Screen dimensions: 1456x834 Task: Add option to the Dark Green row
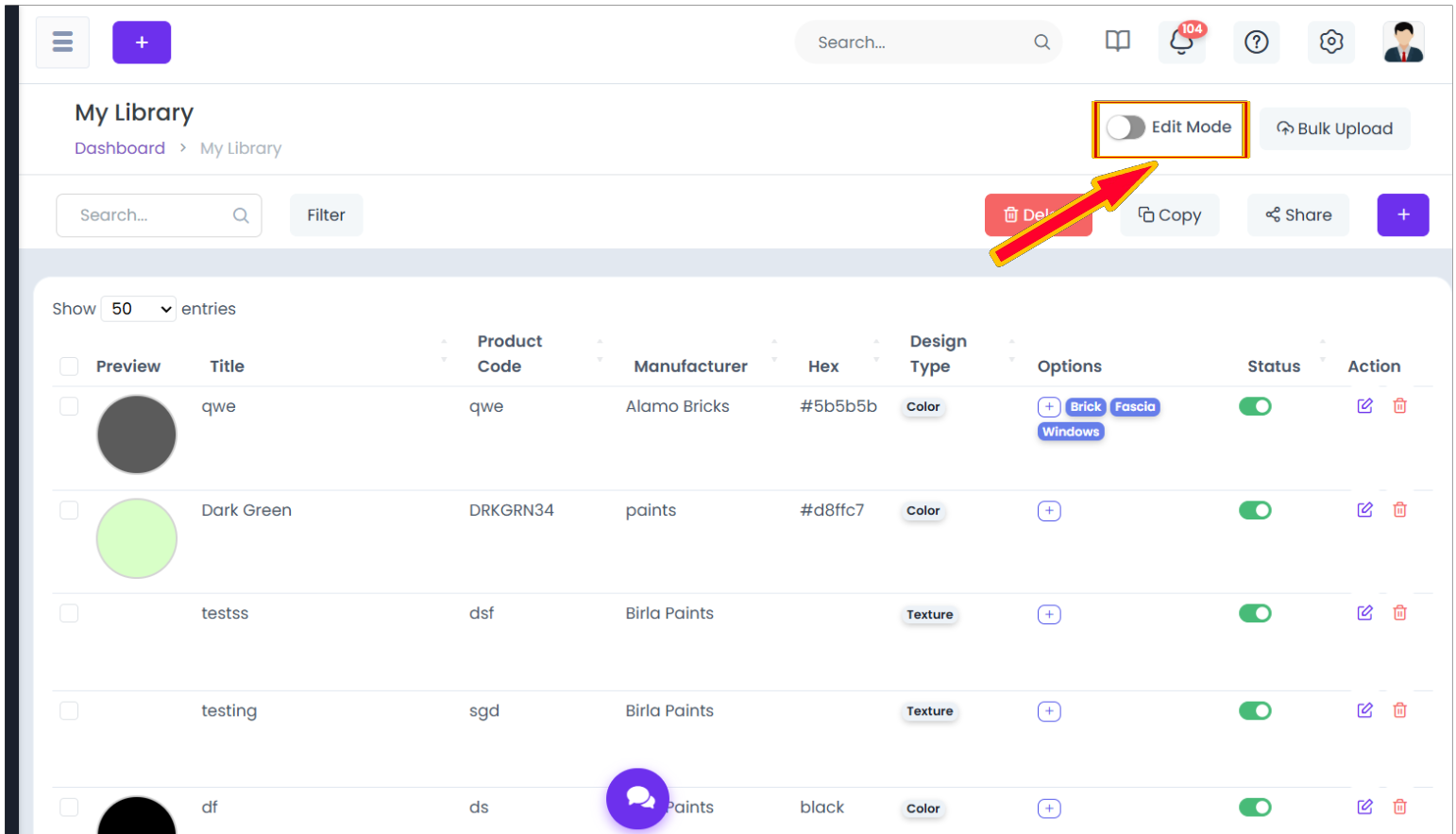pyautogui.click(x=1049, y=511)
